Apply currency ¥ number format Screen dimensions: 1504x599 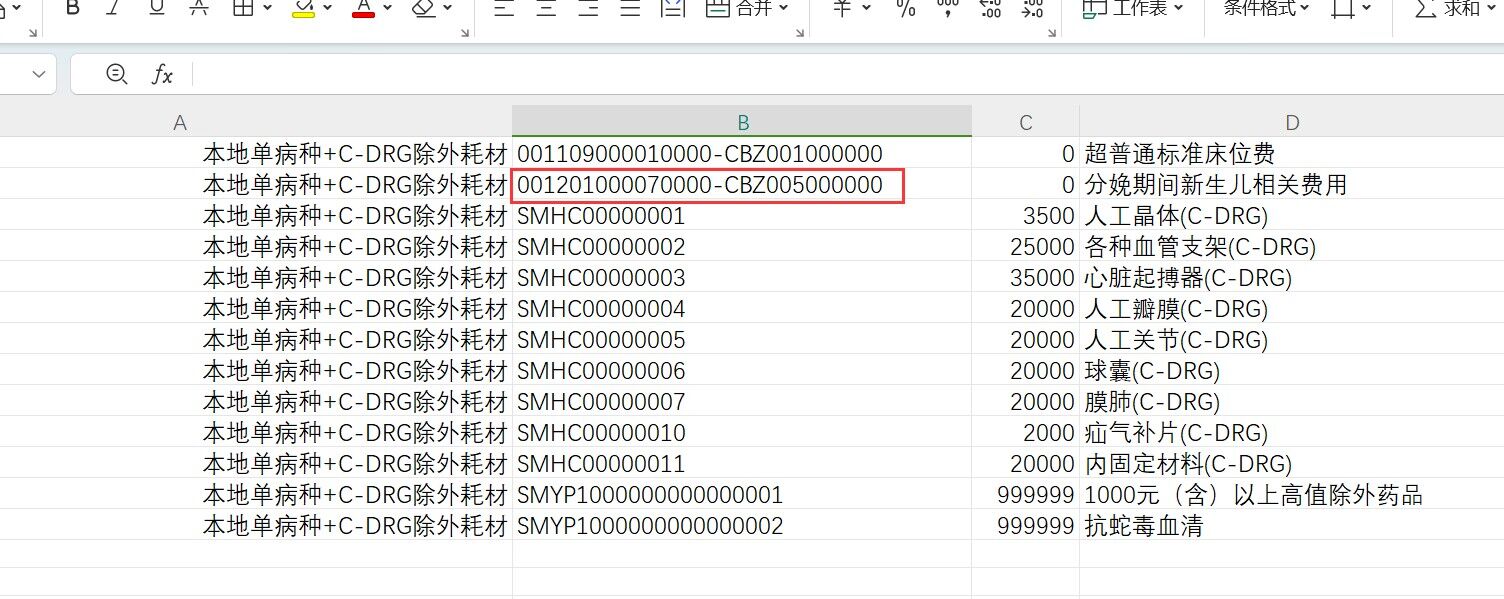point(842,8)
